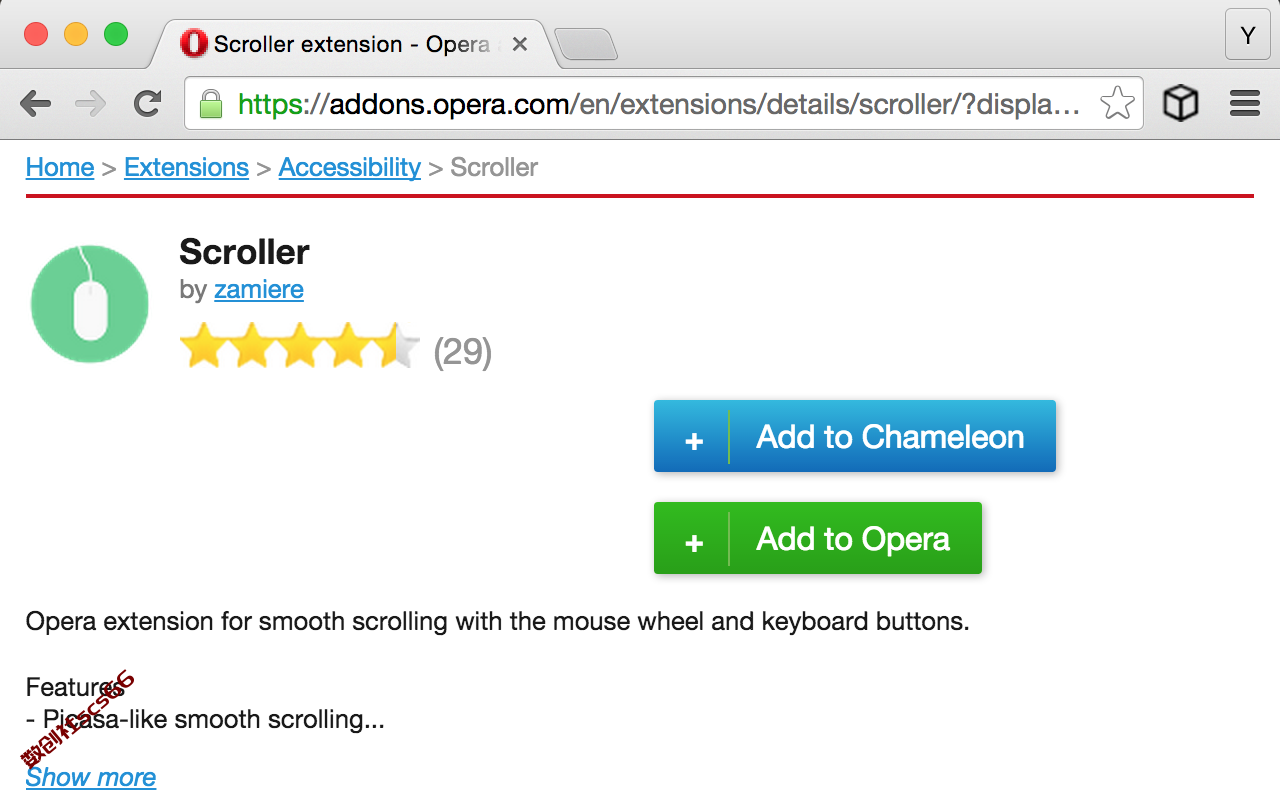Bookmark this page with the star icon
The width and height of the screenshot is (1280, 800).
[x=1117, y=103]
